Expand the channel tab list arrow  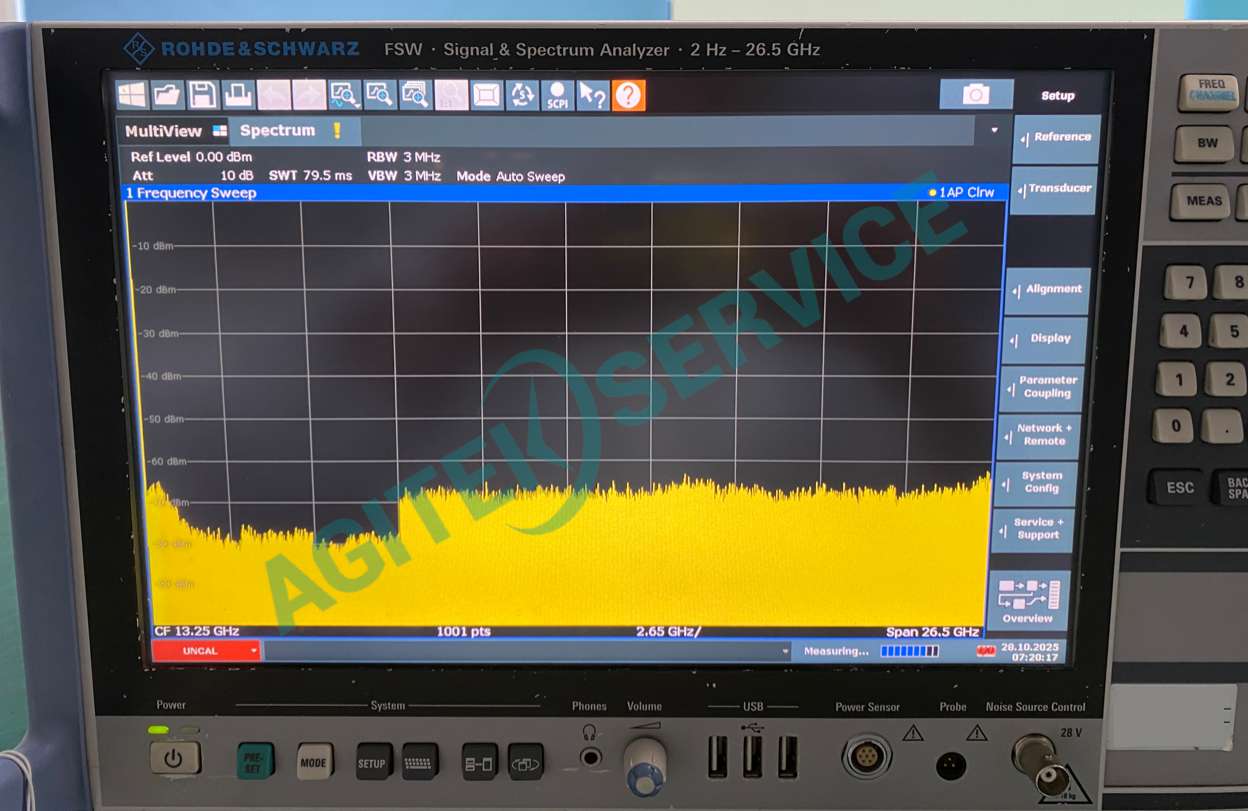pos(994,130)
